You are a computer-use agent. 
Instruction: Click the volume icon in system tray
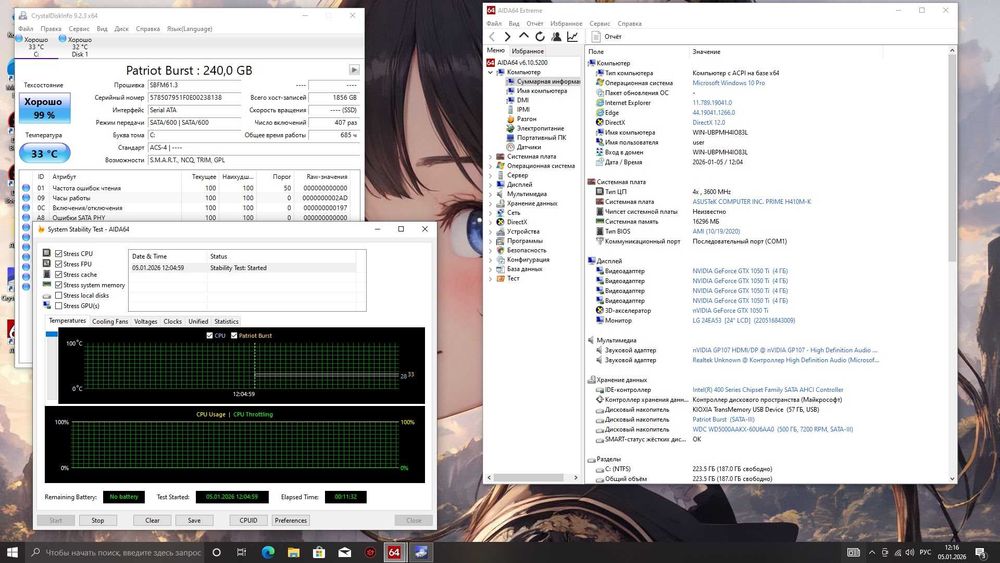(909, 552)
